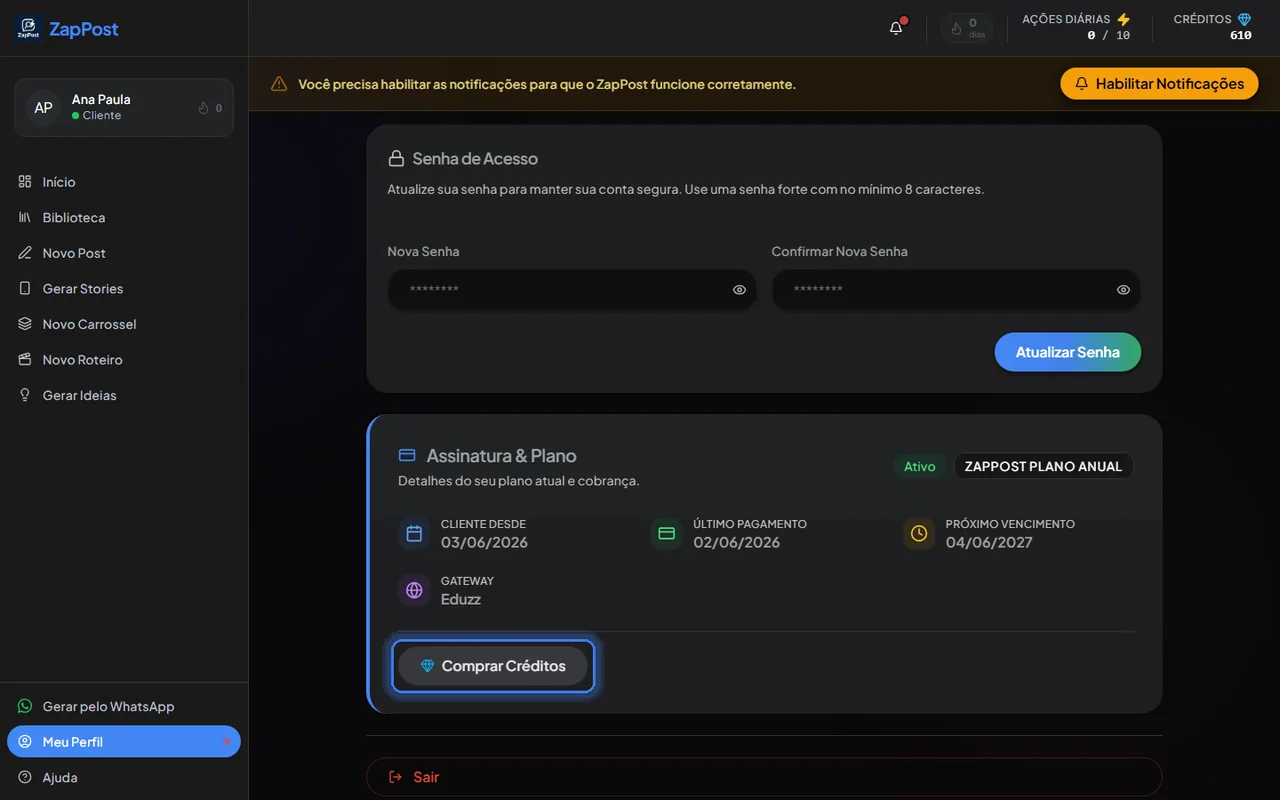Viewport: 1280px width, 800px height.
Task: Click the bell icon in Habilitar Notificações
Action: [x=1082, y=84]
